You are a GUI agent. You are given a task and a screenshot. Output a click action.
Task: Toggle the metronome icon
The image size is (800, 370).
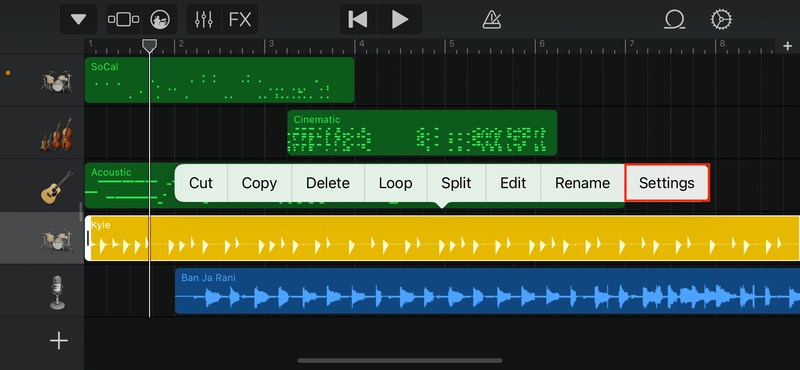pyautogui.click(x=492, y=20)
